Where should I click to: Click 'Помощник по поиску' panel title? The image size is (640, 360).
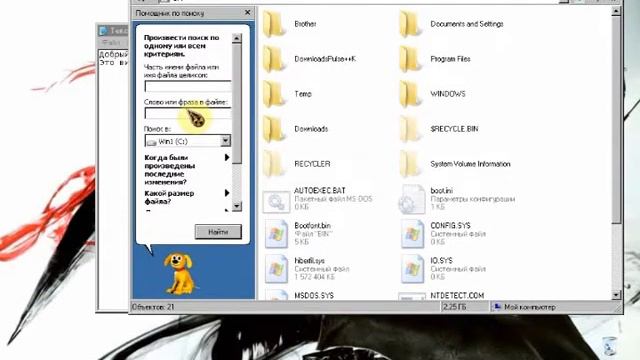[x=169, y=13]
